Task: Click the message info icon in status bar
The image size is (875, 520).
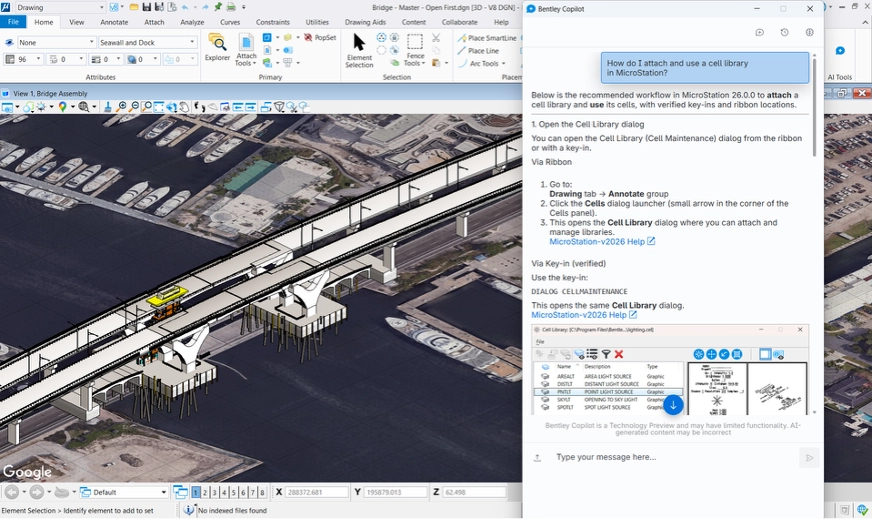Action: (x=189, y=510)
